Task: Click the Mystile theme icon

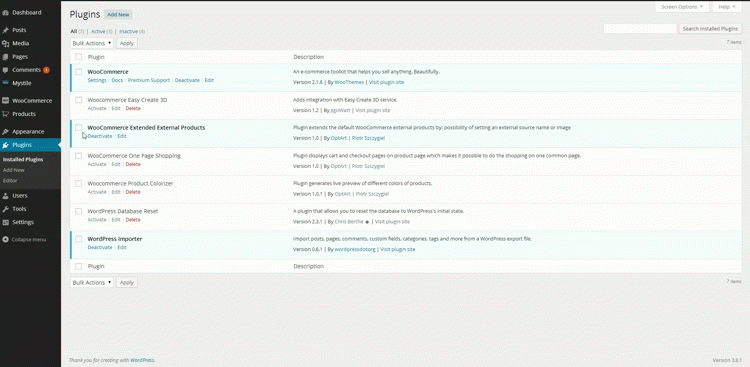Action: (5, 83)
